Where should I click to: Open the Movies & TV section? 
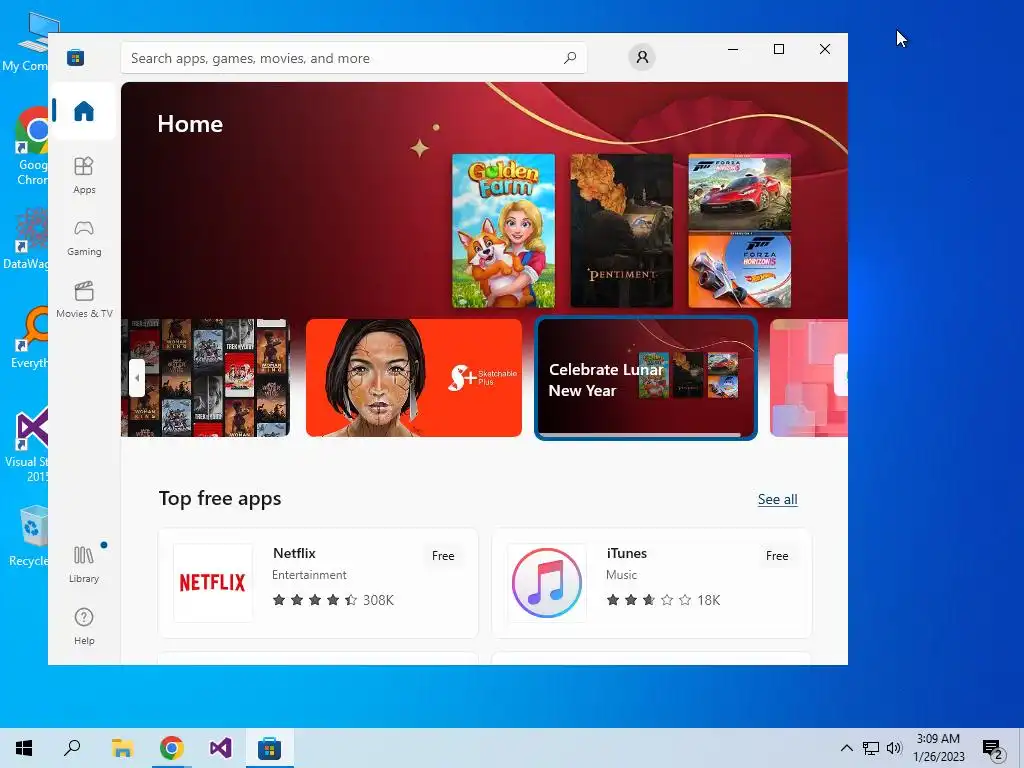84,300
